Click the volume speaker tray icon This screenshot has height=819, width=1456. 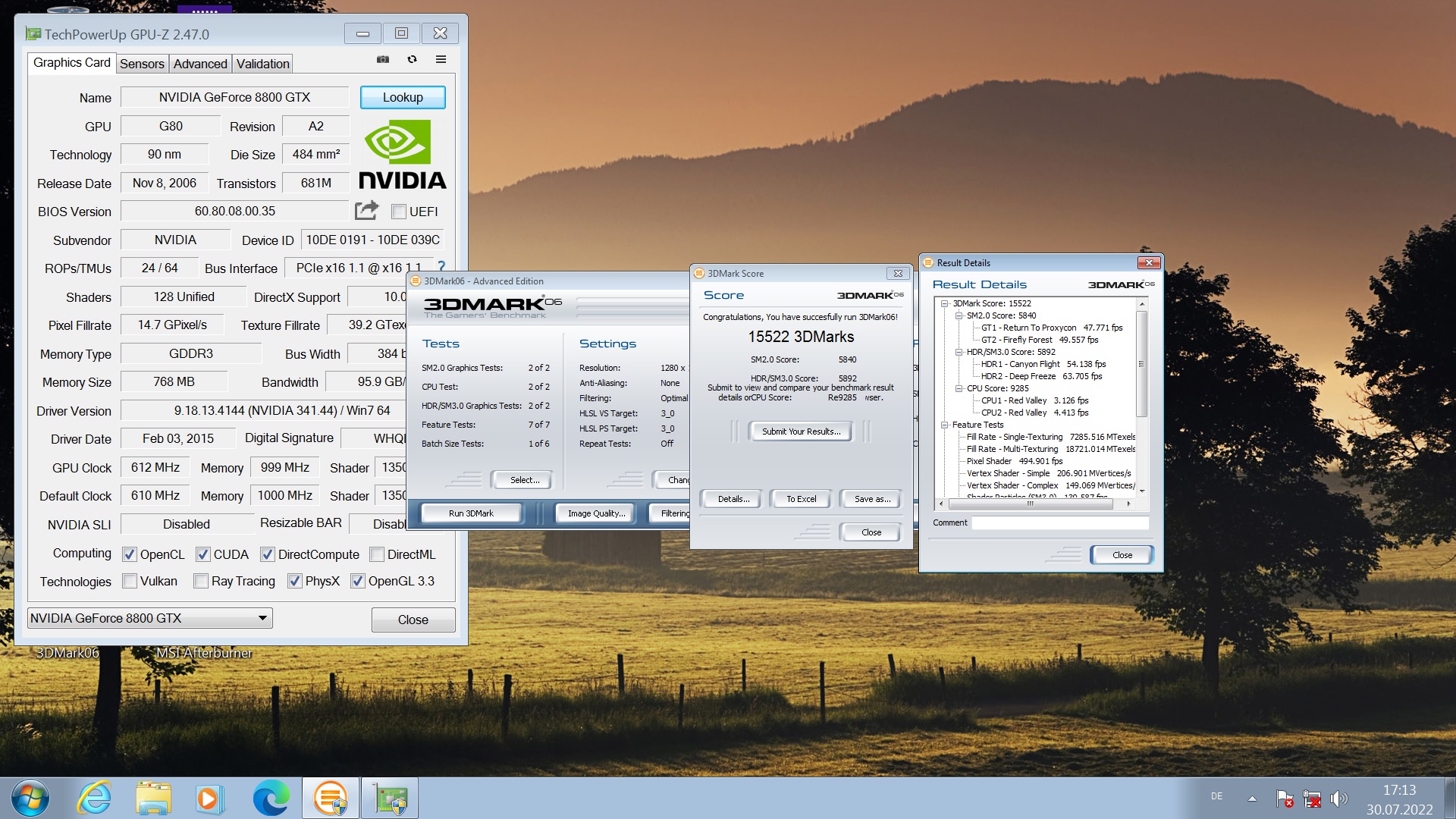pyautogui.click(x=1338, y=799)
